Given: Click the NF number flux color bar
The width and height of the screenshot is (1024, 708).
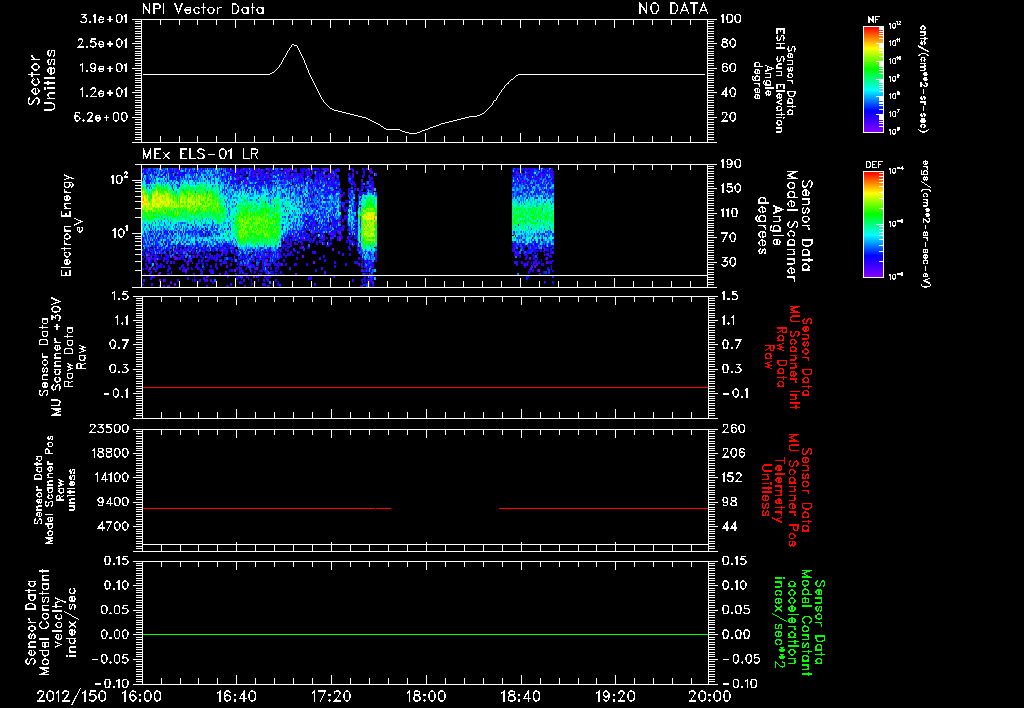Looking at the screenshot, I should click(873, 78).
